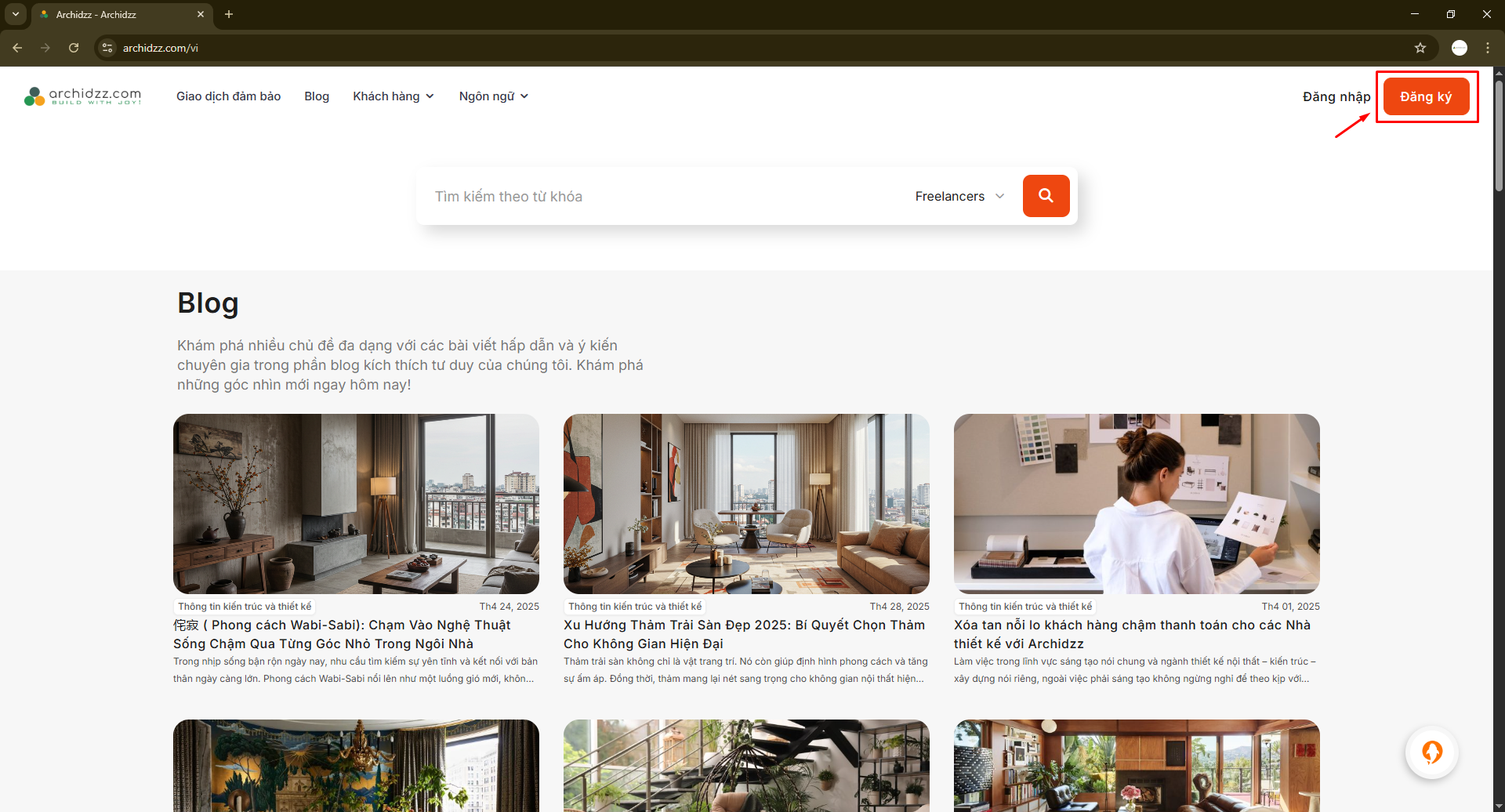Open the Freelancers search type dropdown
This screenshot has width=1505, height=812.
click(959, 196)
